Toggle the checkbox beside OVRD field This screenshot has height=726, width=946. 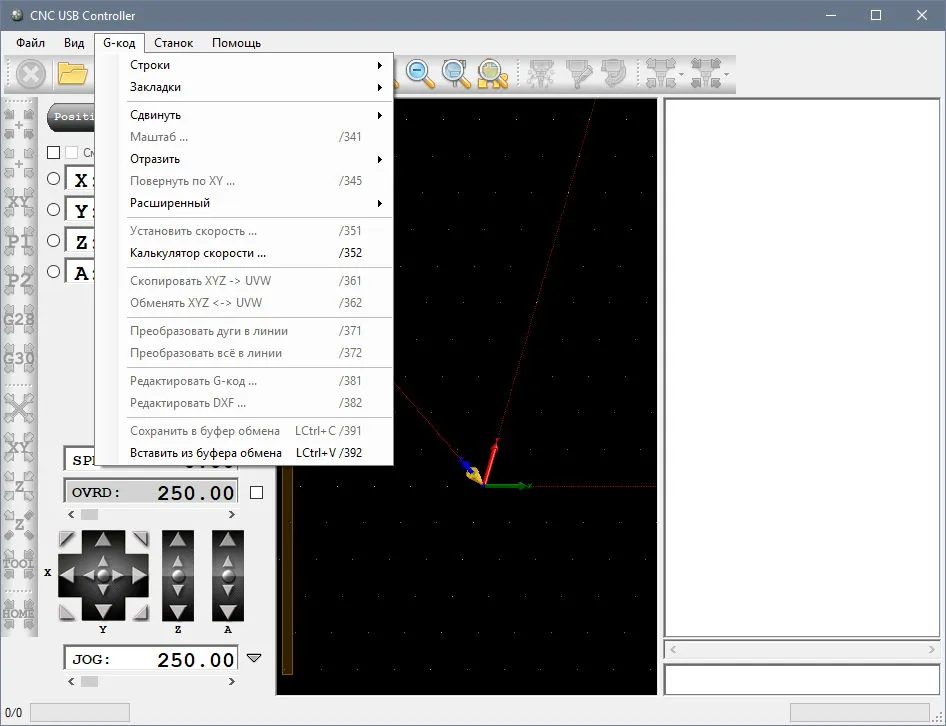coord(256,493)
